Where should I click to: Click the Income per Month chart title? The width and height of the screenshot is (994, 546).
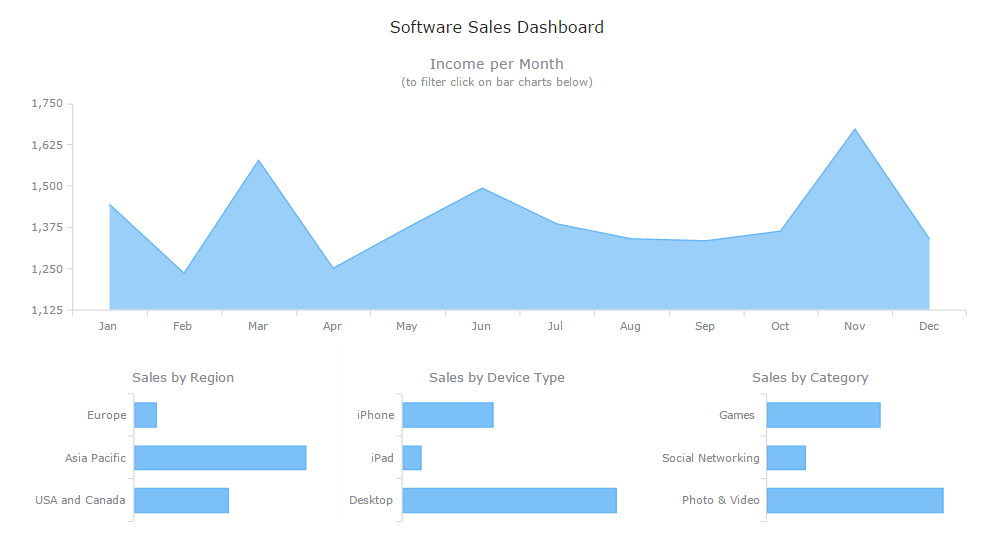(497, 64)
